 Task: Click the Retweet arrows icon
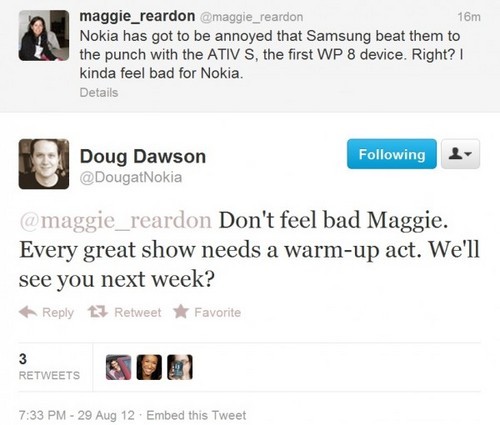[x=98, y=312]
